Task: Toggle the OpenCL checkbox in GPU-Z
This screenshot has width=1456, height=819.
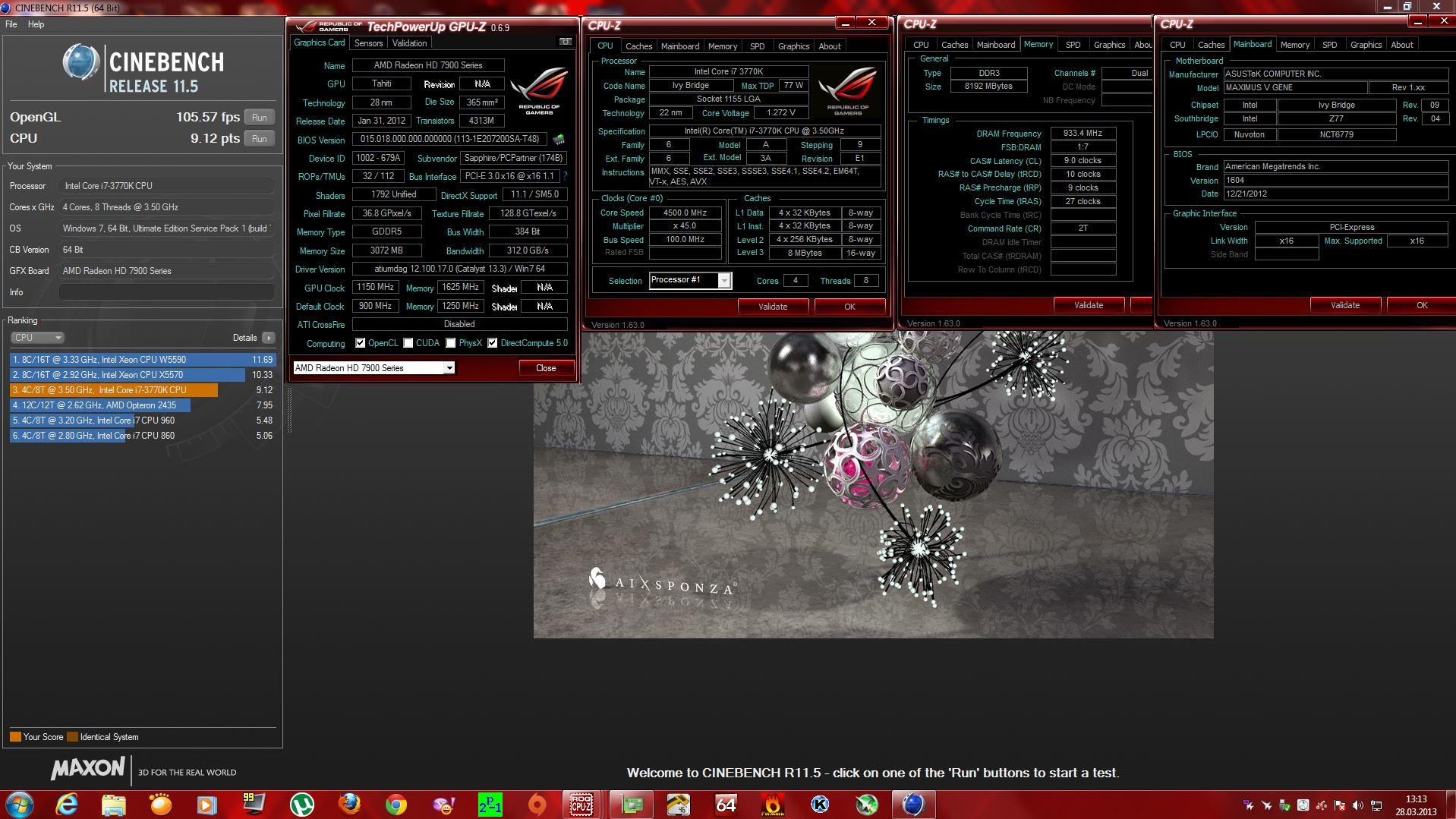Action: point(361,343)
